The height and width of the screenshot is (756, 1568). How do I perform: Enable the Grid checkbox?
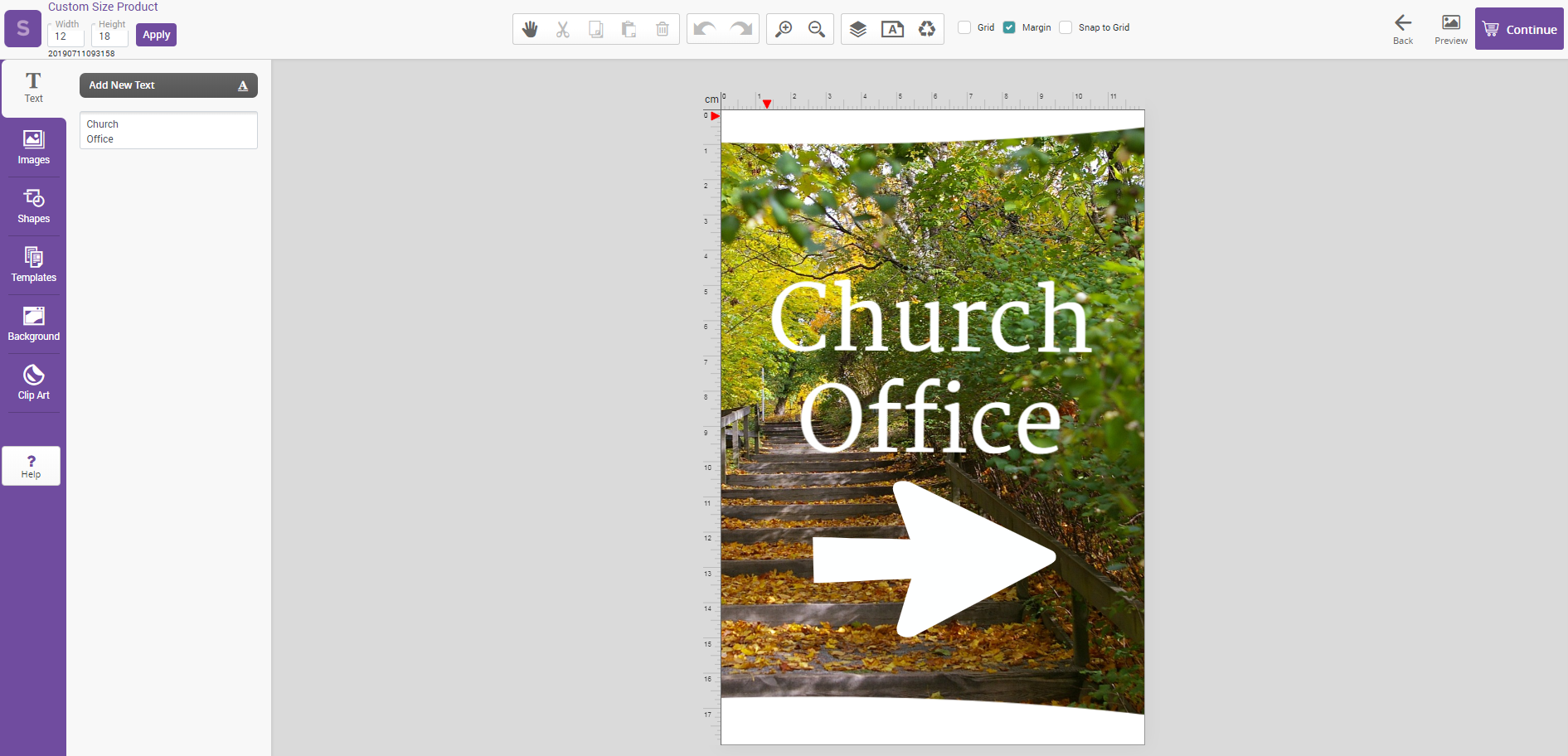[x=964, y=27]
